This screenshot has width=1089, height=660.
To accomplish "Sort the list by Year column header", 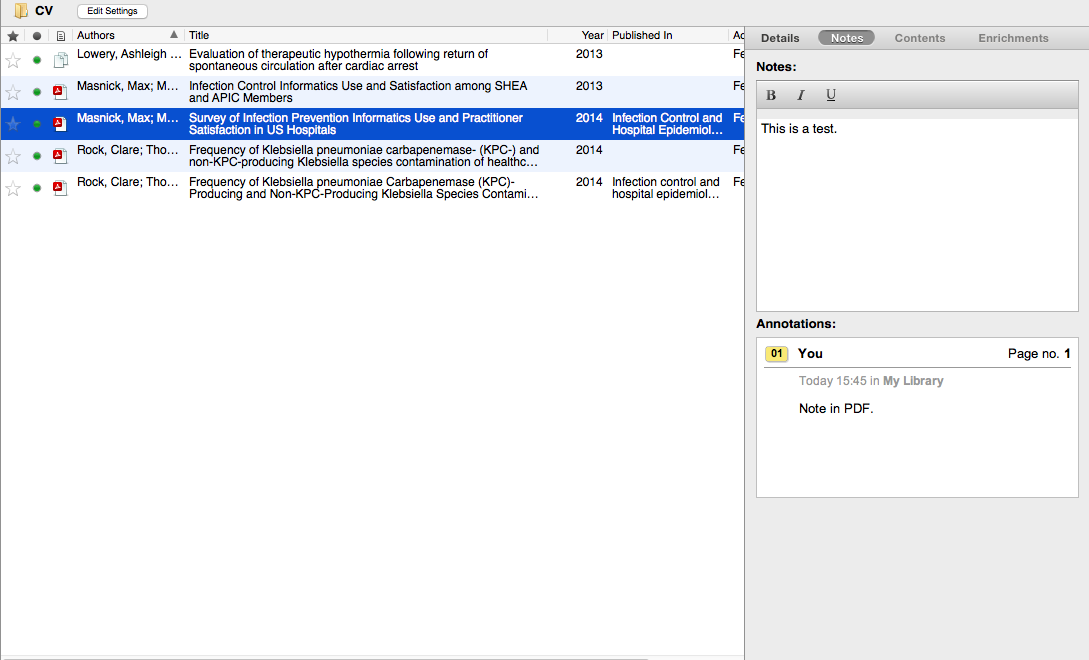I will 592,35.
